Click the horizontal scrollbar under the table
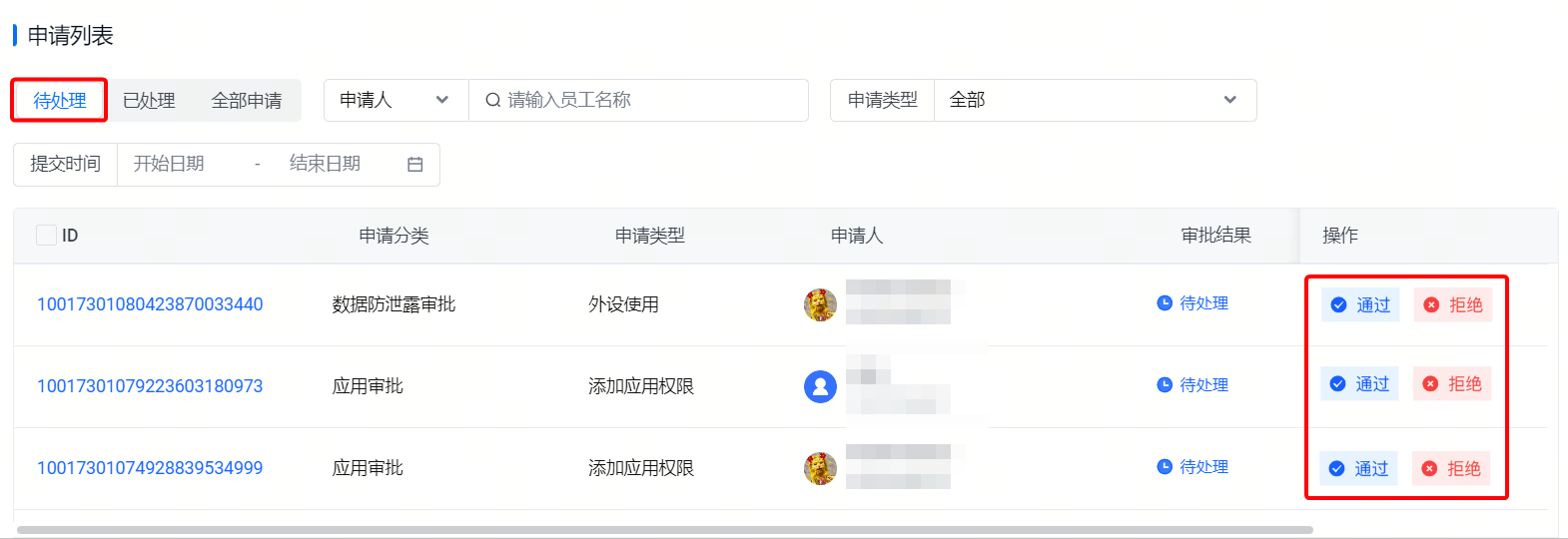Viewport: 1568px width, 539px height. pos(664,530)
